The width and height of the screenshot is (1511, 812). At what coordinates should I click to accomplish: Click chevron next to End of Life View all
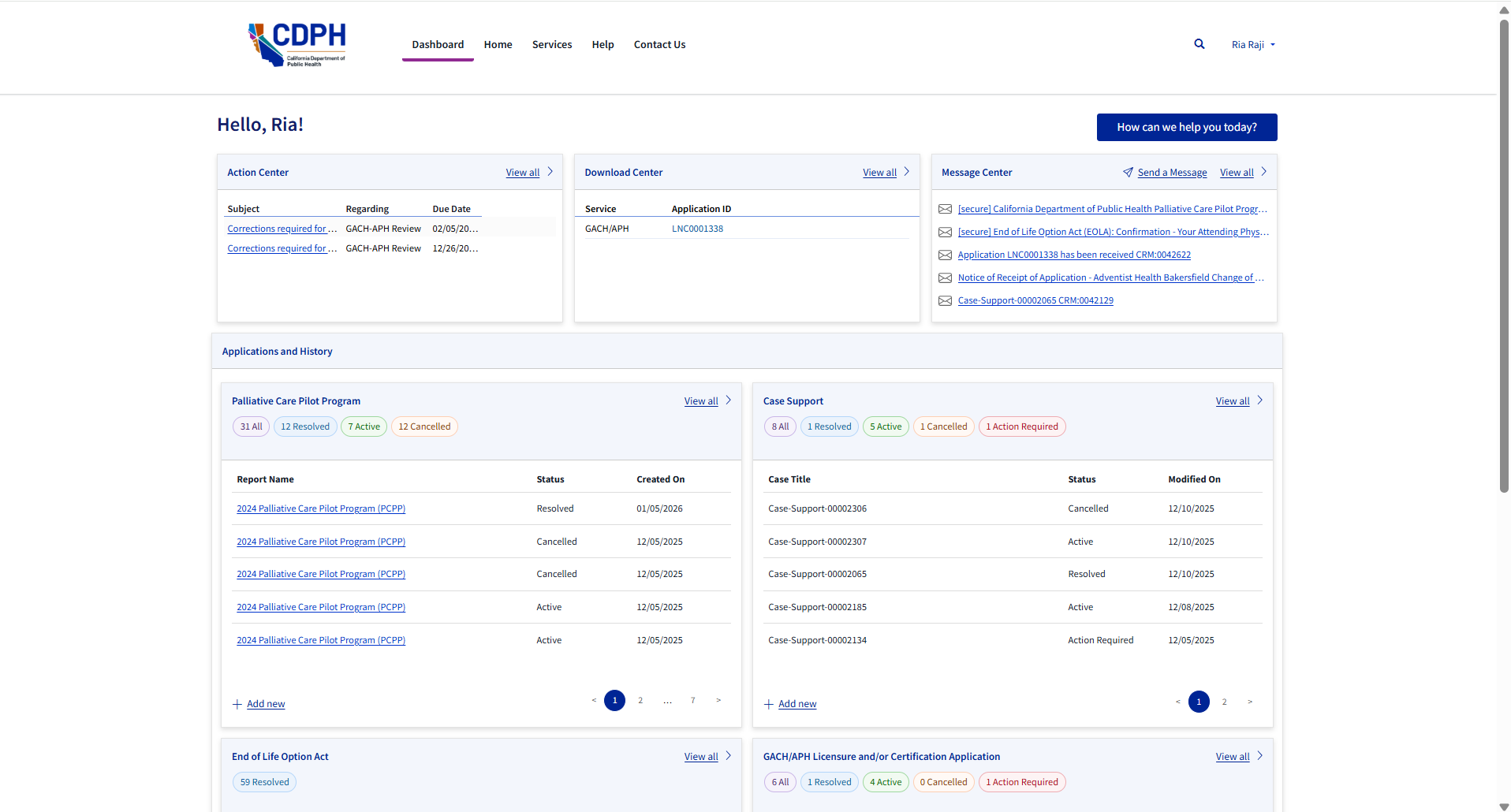(x=729, y=755)
